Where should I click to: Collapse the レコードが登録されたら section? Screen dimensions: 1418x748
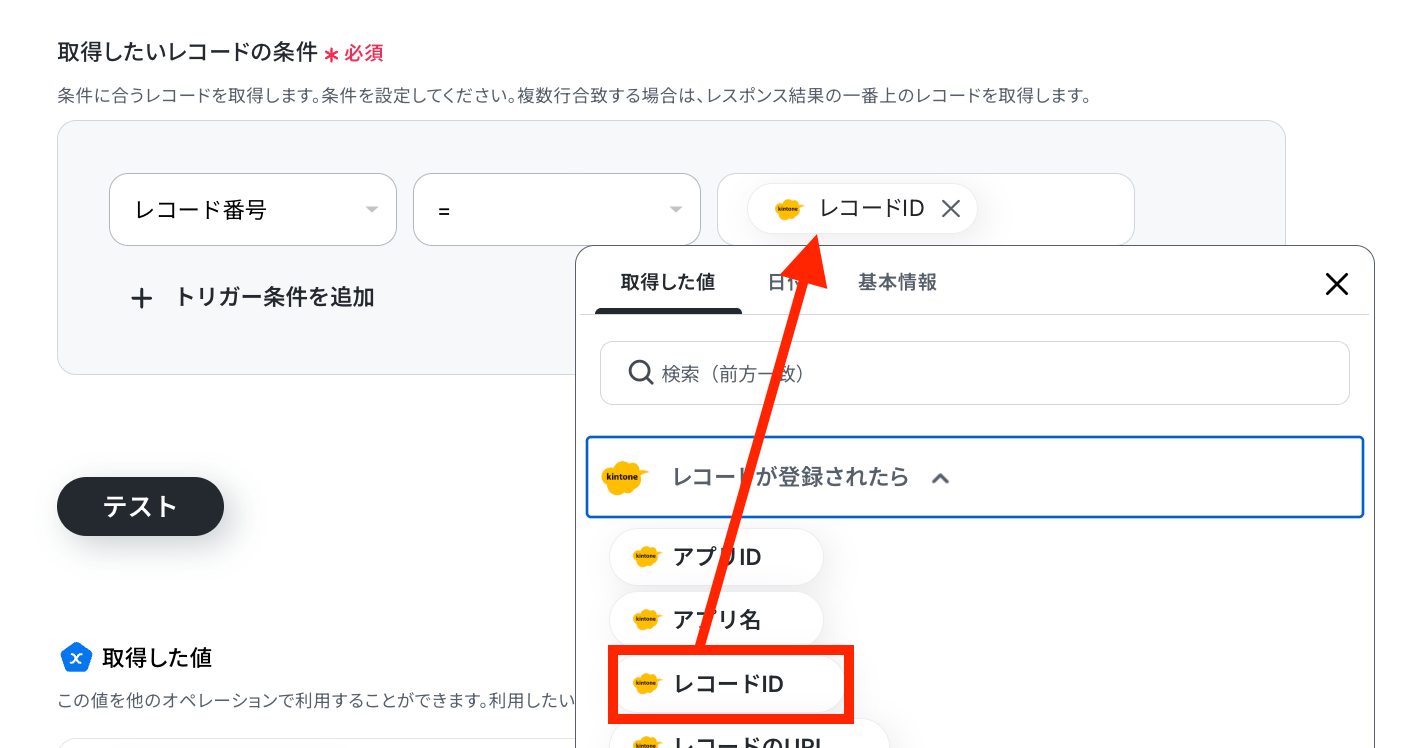pyautogui.click(x=940, y=478)
